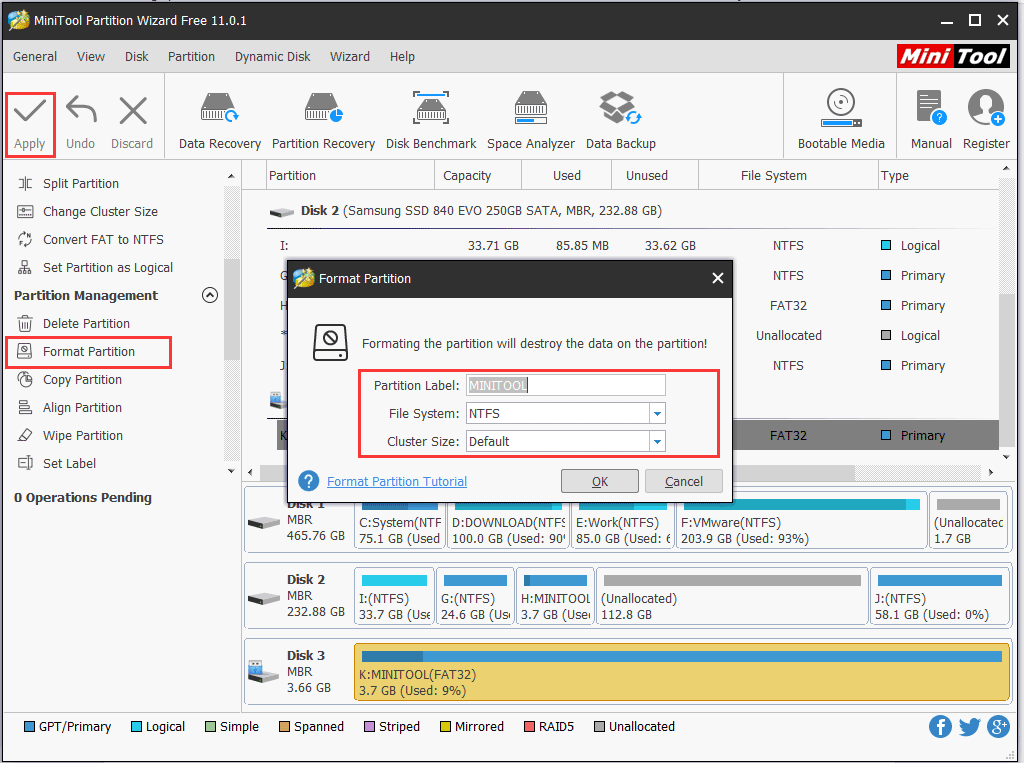Open the Help menu

pyautogui.click(x=402, y=57)
